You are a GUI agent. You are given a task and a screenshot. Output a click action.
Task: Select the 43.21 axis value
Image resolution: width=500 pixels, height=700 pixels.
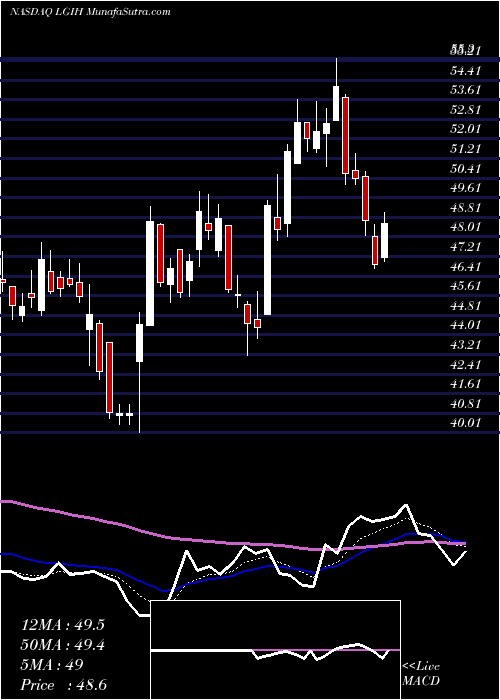(466, 345)
